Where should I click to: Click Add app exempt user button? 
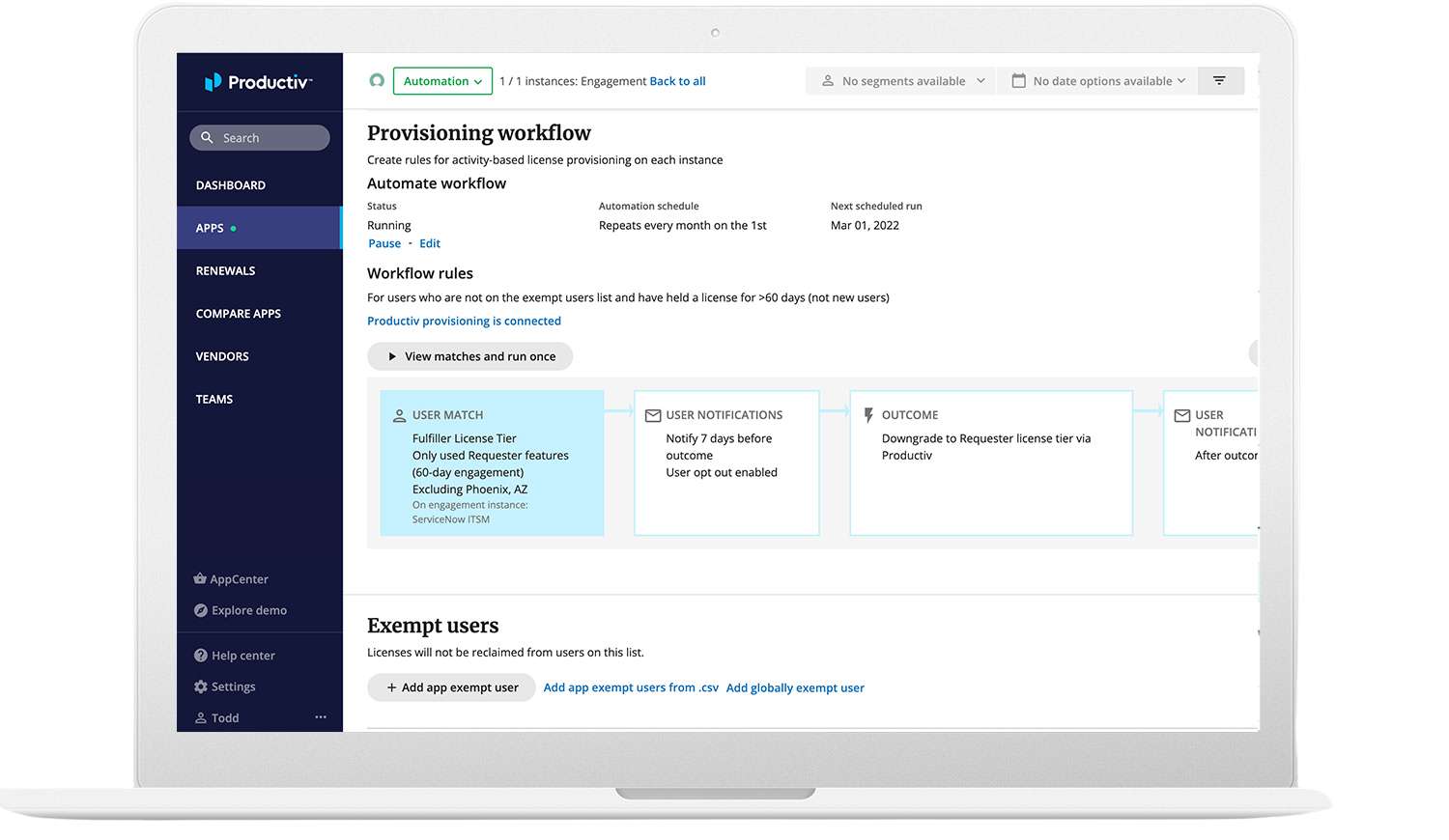[x=451, y=687]
